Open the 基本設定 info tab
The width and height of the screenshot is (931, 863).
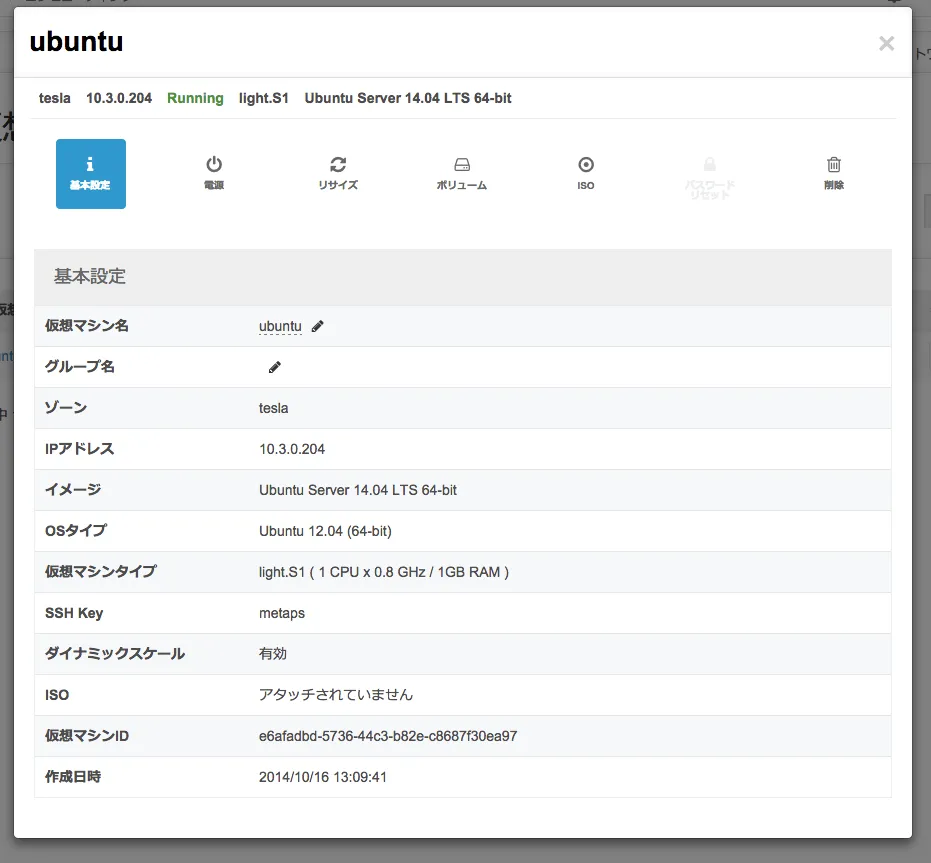tap(91, 173)
